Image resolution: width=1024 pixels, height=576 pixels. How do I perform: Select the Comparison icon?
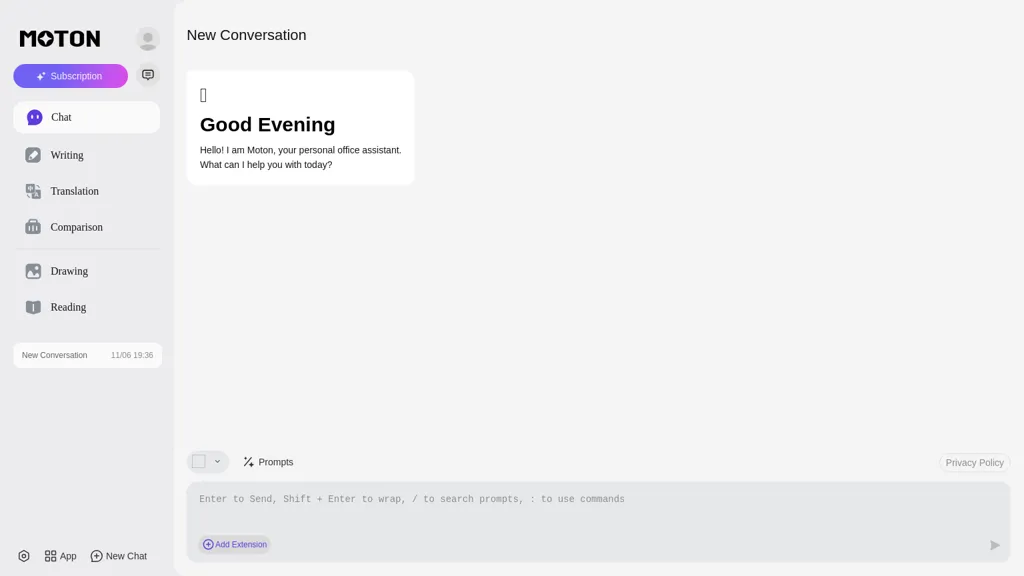tap(33, 227)
